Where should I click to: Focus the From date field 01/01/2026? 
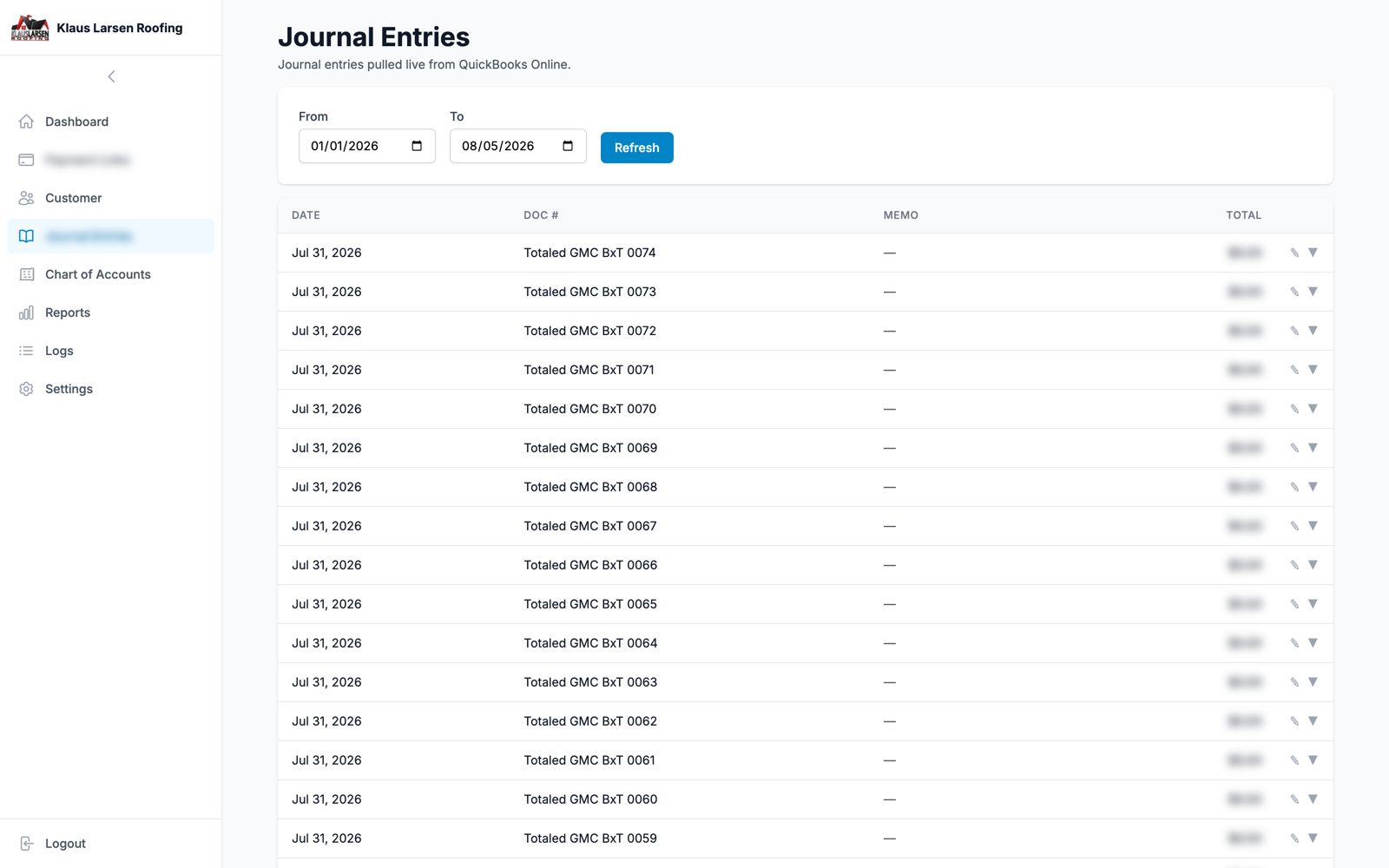tap(367, 146)
